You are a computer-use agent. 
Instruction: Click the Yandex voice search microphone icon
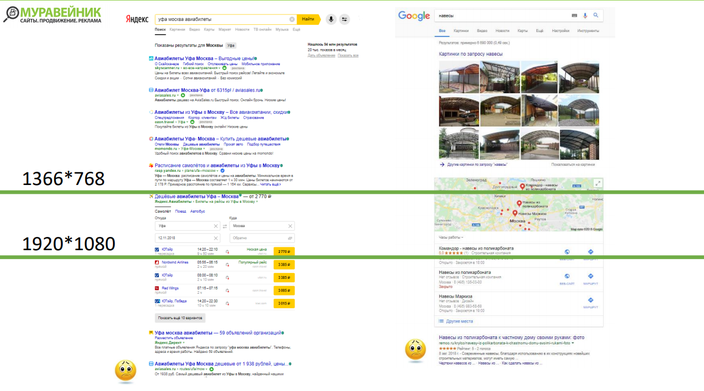331,19
